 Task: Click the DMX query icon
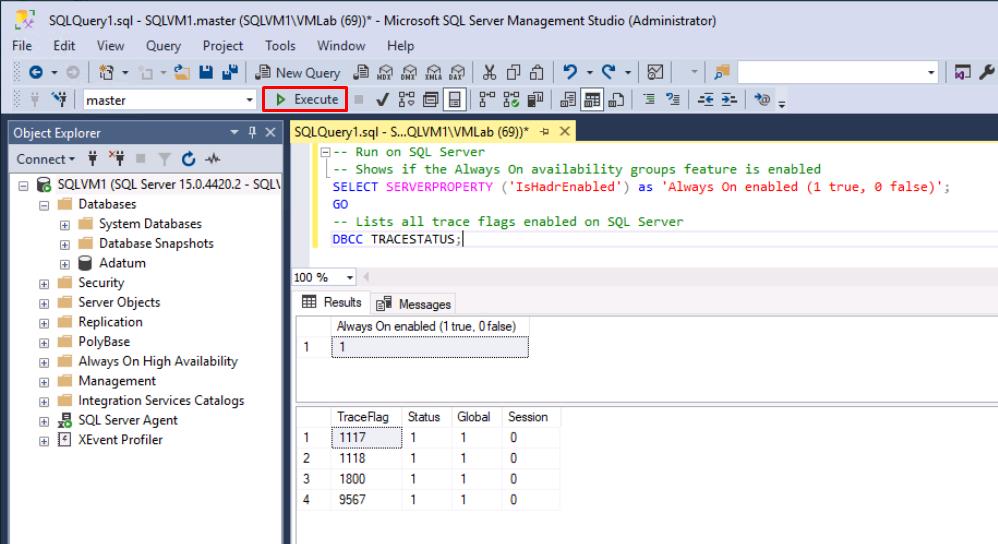click(x=409, y=73)
